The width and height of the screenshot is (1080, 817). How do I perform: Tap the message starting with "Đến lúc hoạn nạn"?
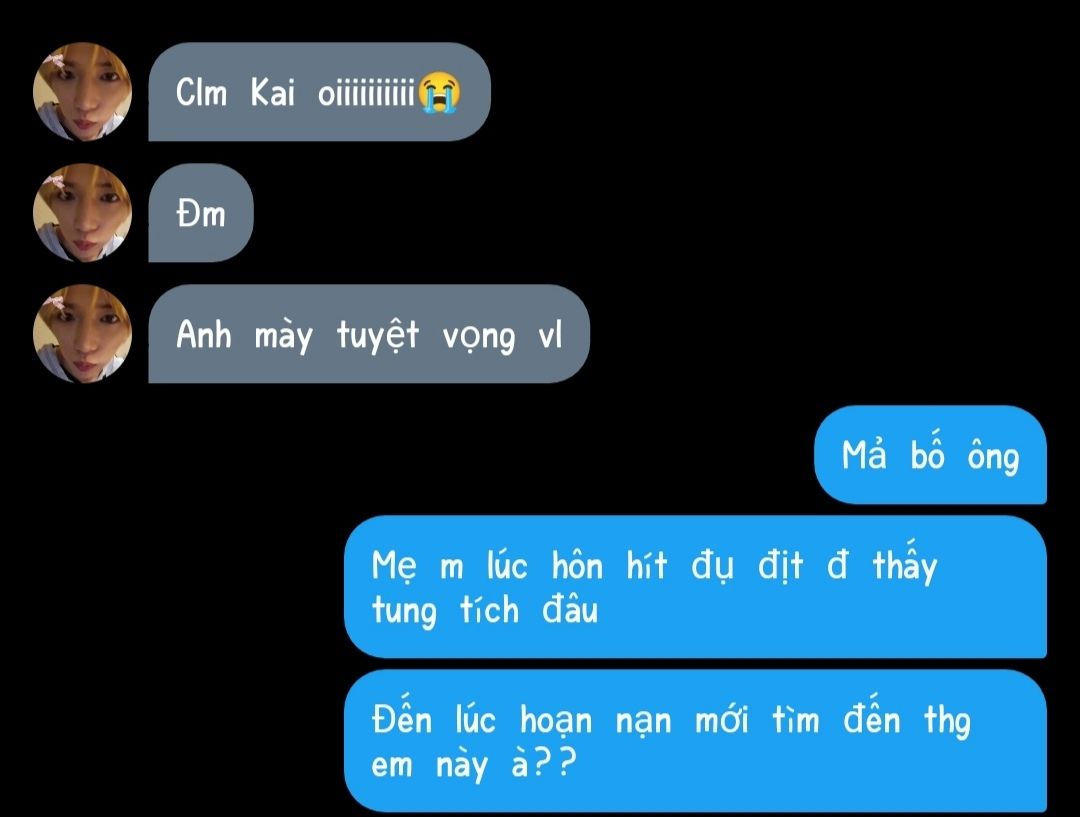tap(696, 741)
